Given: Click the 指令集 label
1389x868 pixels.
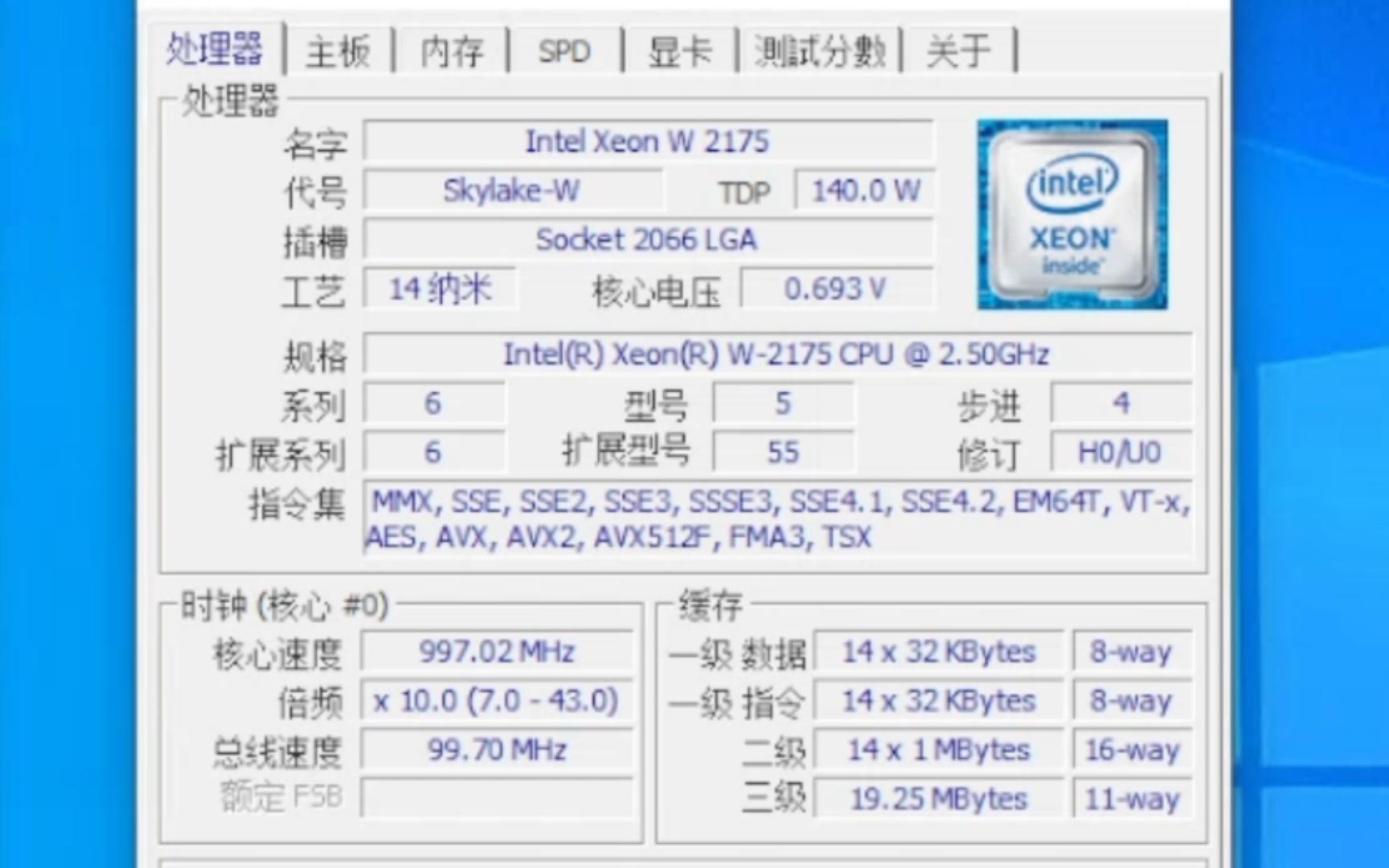Looking at the screenshot, I should point(297,504).
